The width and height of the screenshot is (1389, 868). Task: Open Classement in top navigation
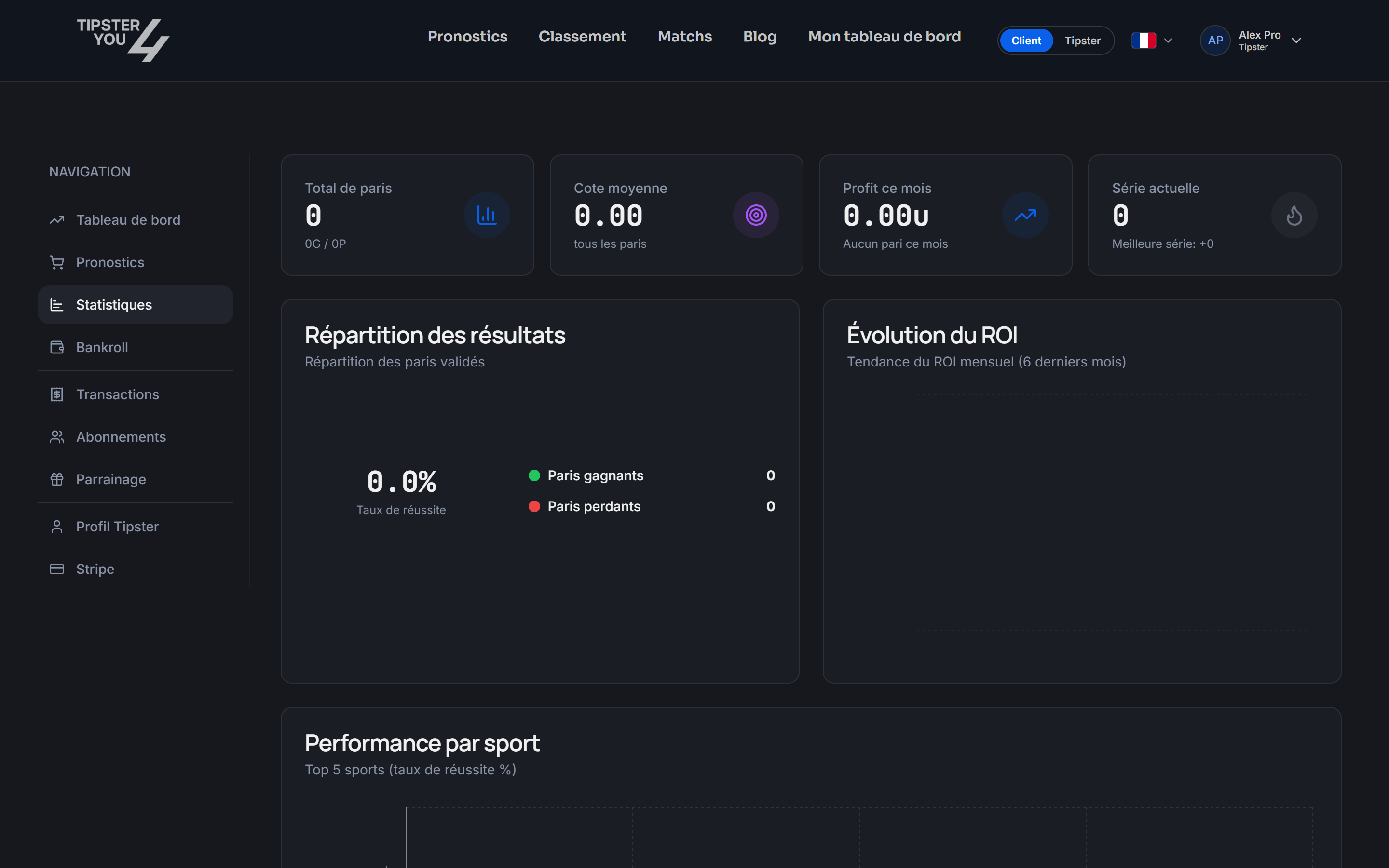tap(582, 36)
